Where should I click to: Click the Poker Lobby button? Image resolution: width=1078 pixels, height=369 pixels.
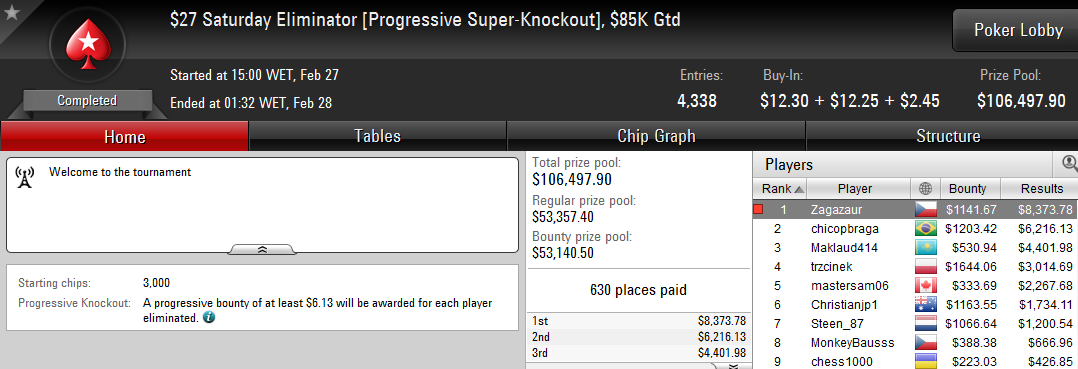pyautogui.click(x=1018, y=30)
